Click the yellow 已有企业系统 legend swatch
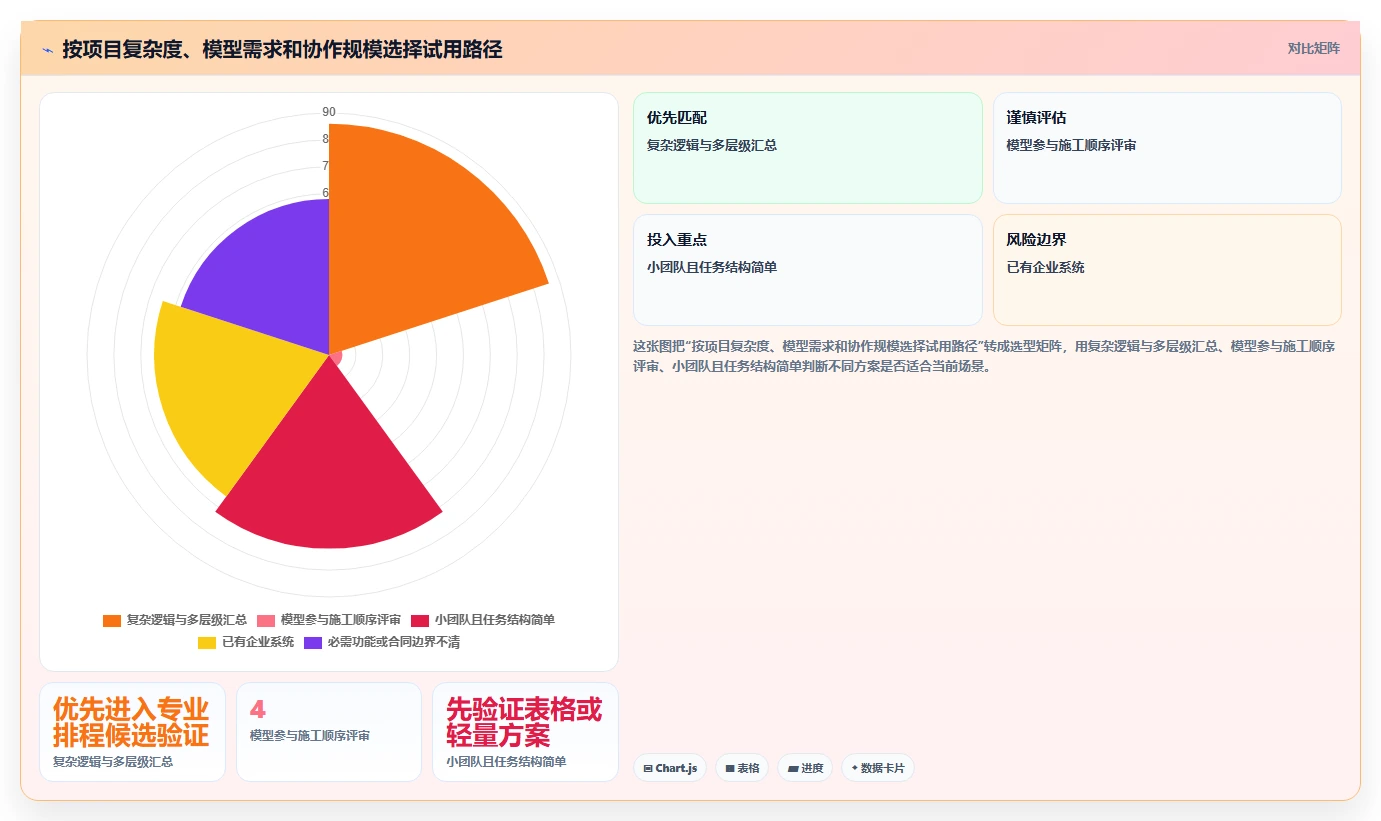 coord(207,642)
